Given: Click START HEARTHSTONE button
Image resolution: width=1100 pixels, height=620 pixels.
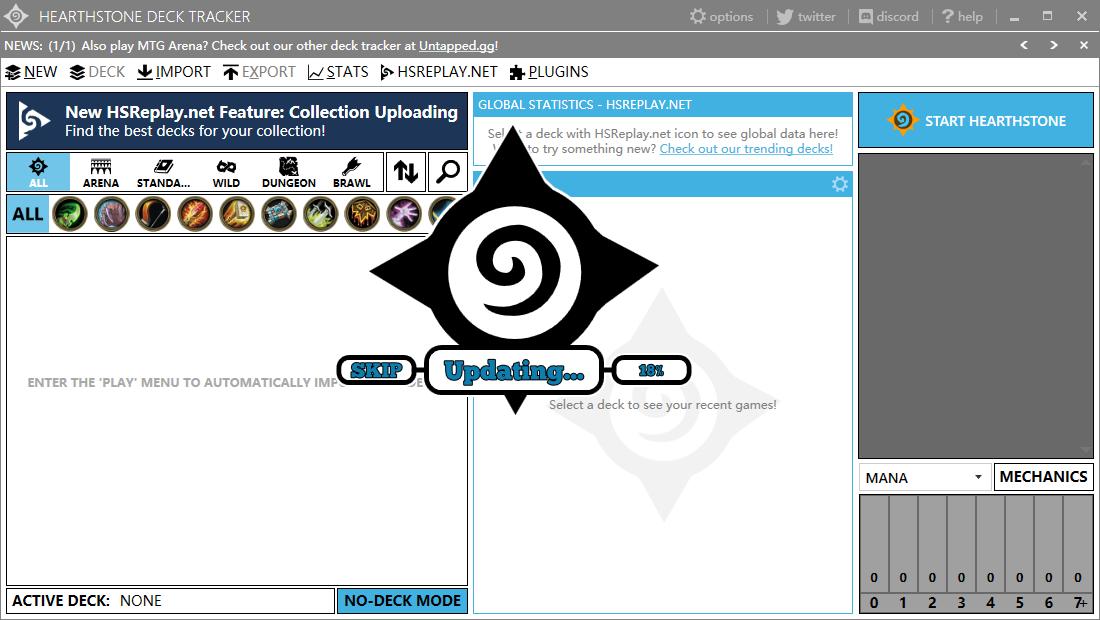Looking at the screenshot, I should pyautogui.click(x=976, y=120).
